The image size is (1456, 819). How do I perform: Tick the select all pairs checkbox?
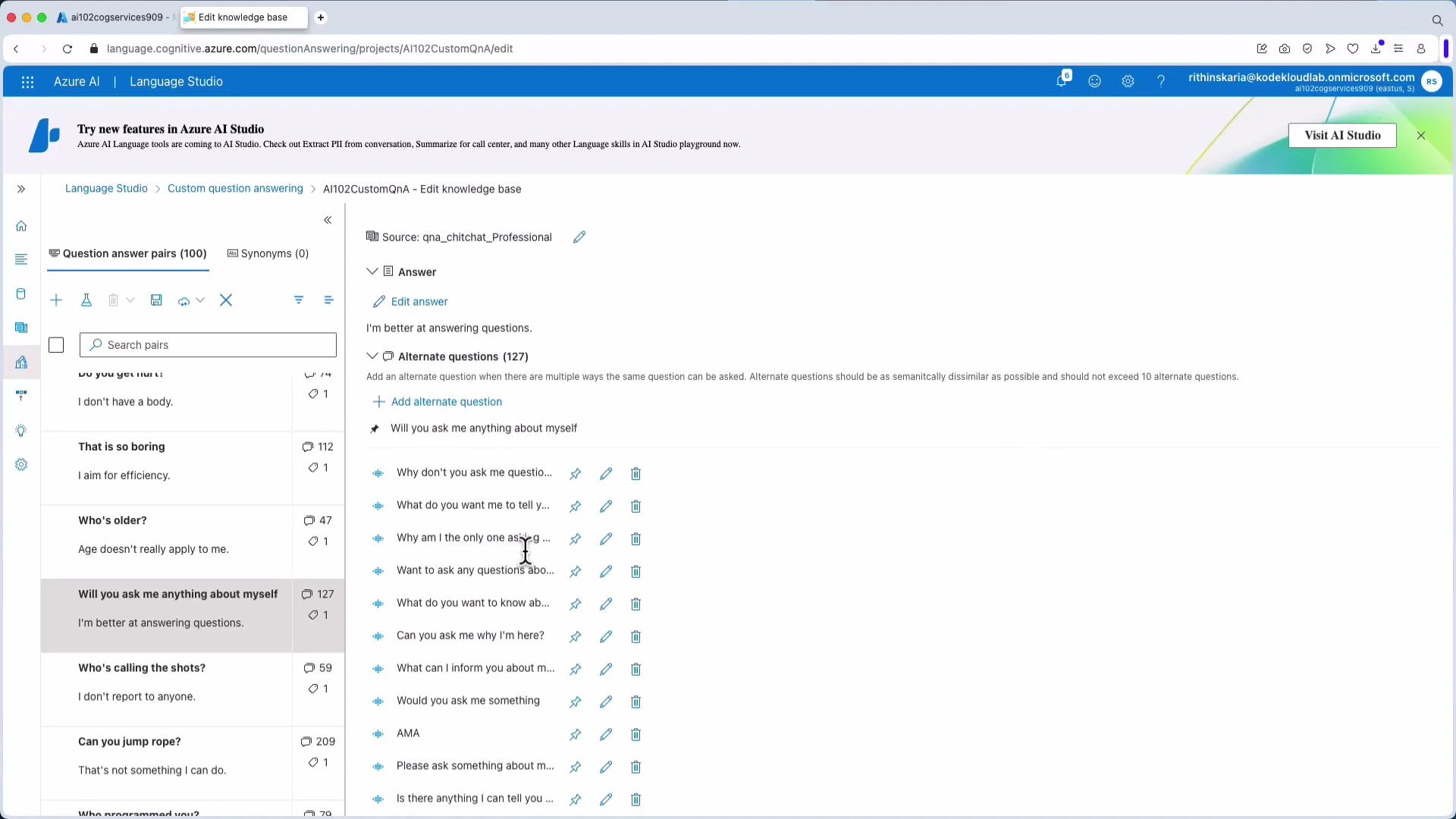(56, 345)
